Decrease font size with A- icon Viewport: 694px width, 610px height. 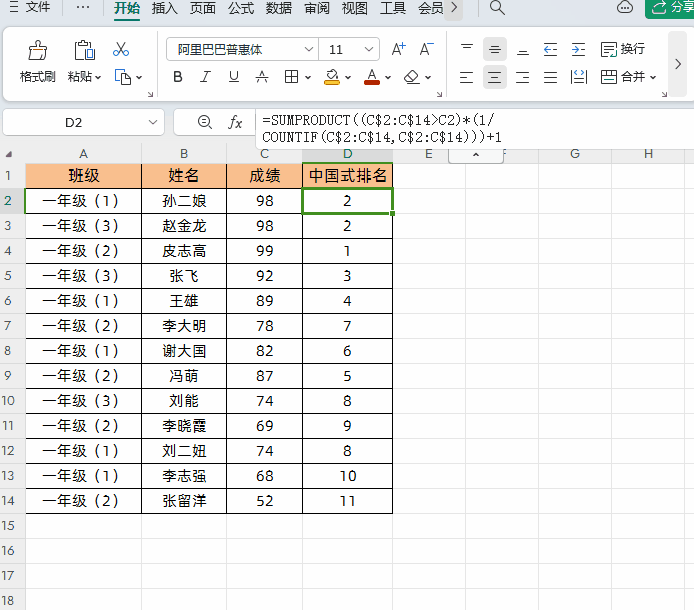click(x=426, y=49)
